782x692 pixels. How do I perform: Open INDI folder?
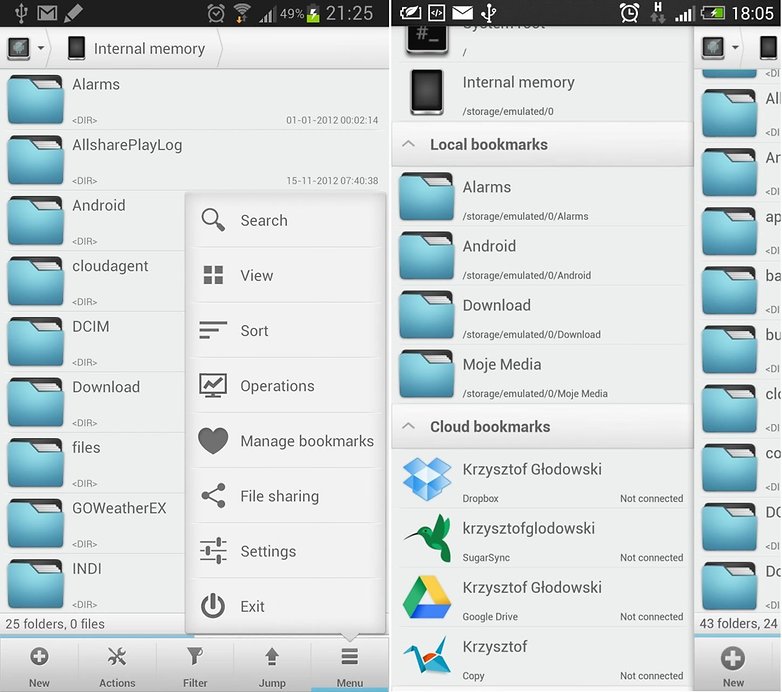tap(94, 584)
